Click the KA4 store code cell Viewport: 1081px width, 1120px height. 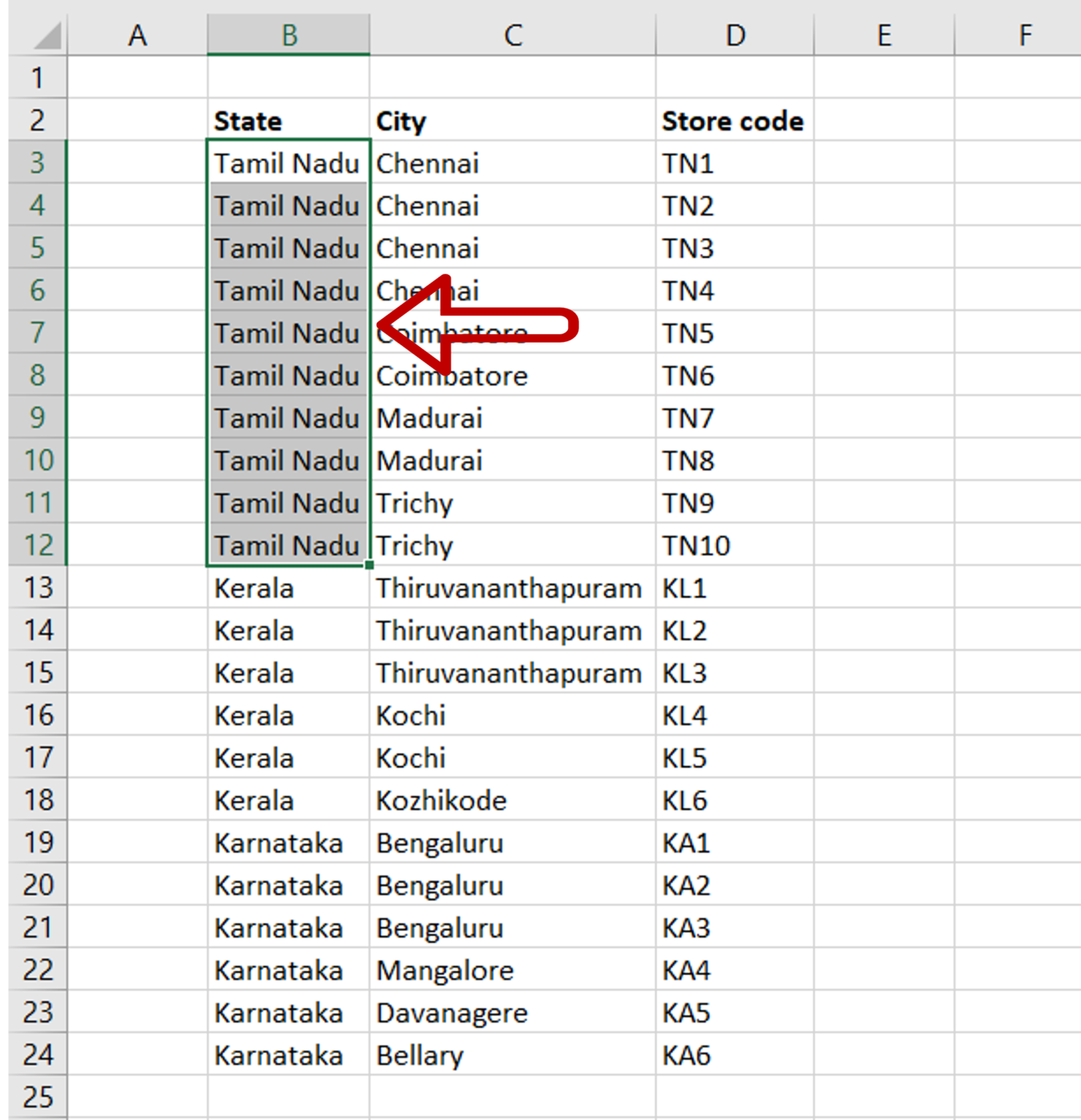click(x=735, y=970)
